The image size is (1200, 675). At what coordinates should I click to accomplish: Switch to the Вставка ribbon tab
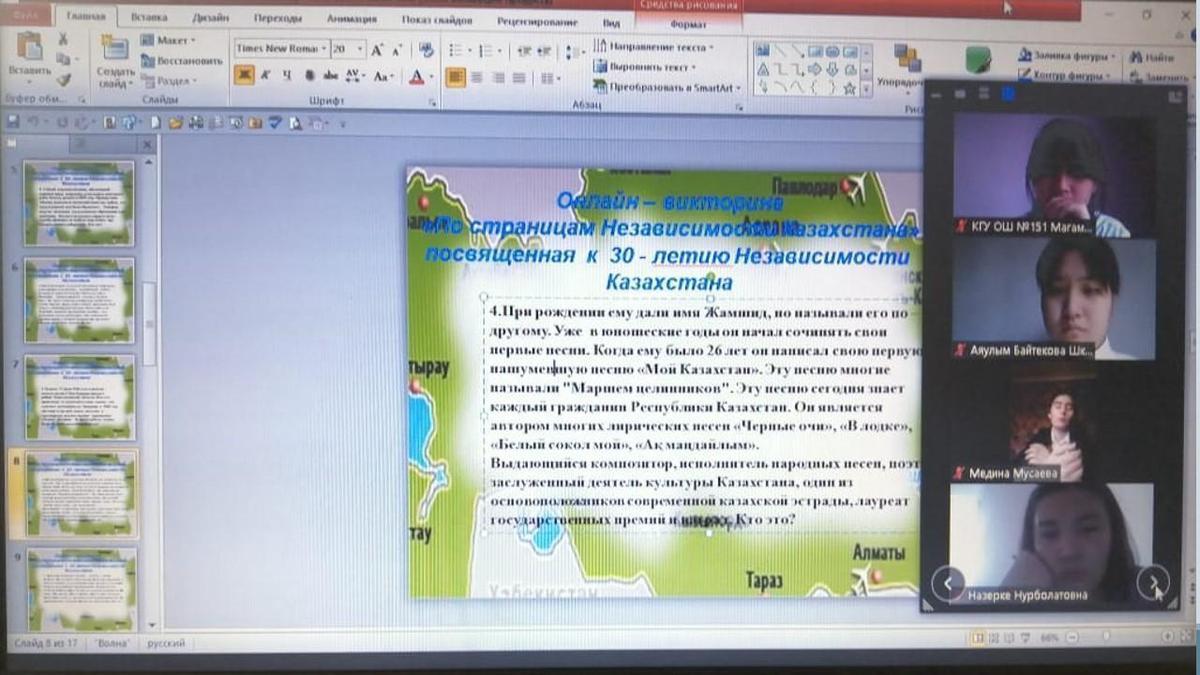(149, 18)
